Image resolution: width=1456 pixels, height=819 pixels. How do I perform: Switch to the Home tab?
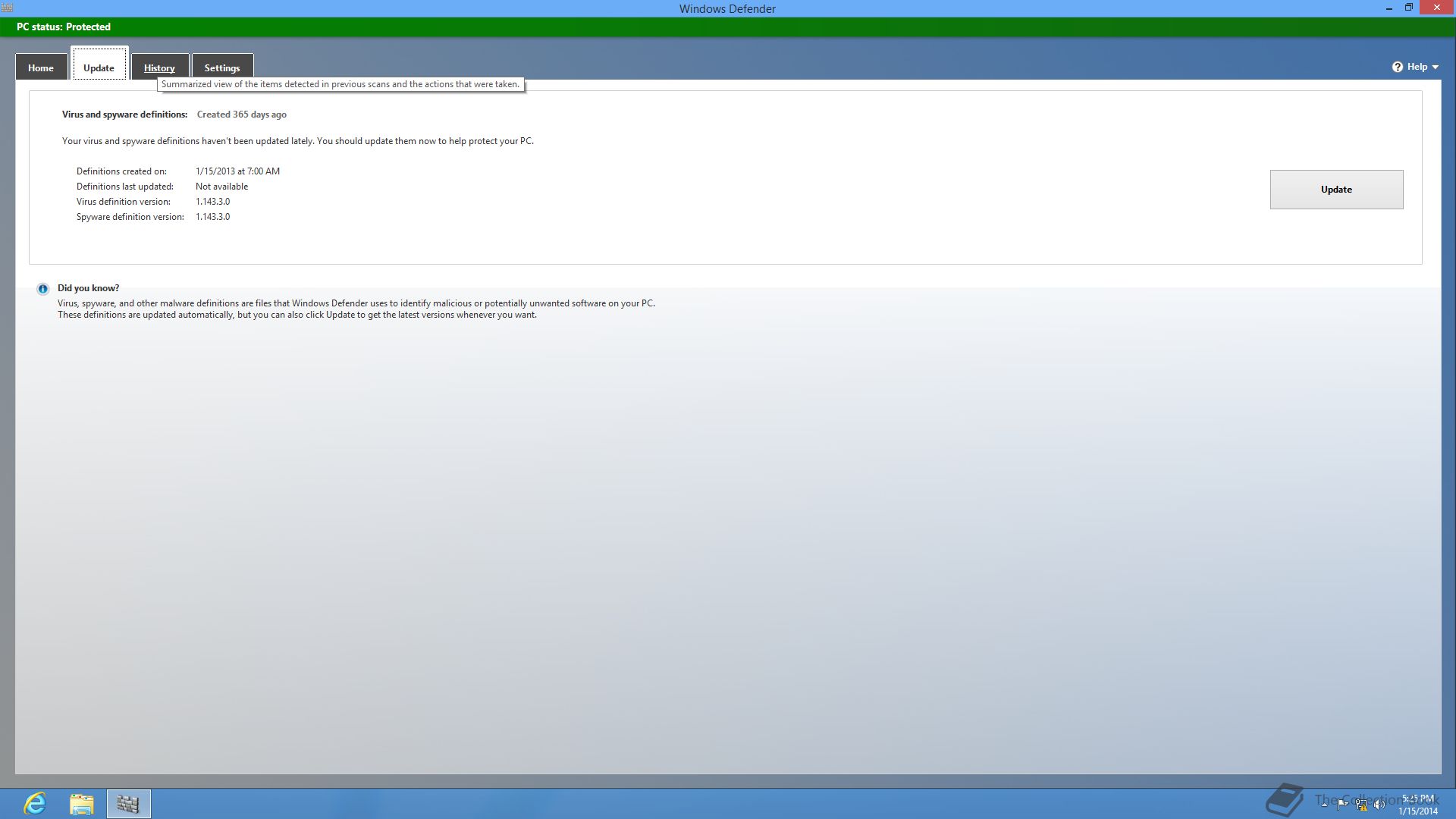[41, 67]
